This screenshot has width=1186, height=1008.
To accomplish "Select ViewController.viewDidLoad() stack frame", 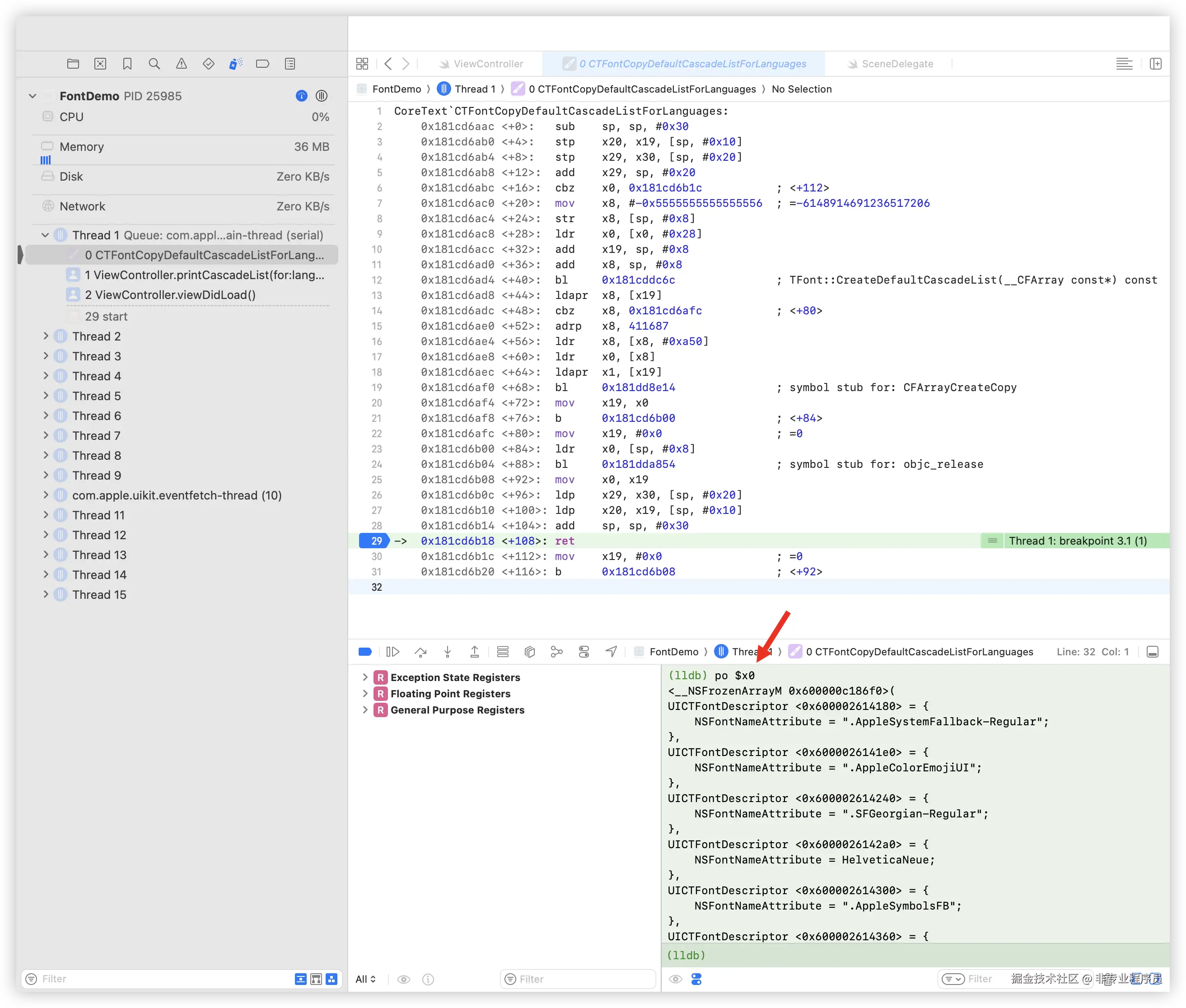I will [170, 295].
